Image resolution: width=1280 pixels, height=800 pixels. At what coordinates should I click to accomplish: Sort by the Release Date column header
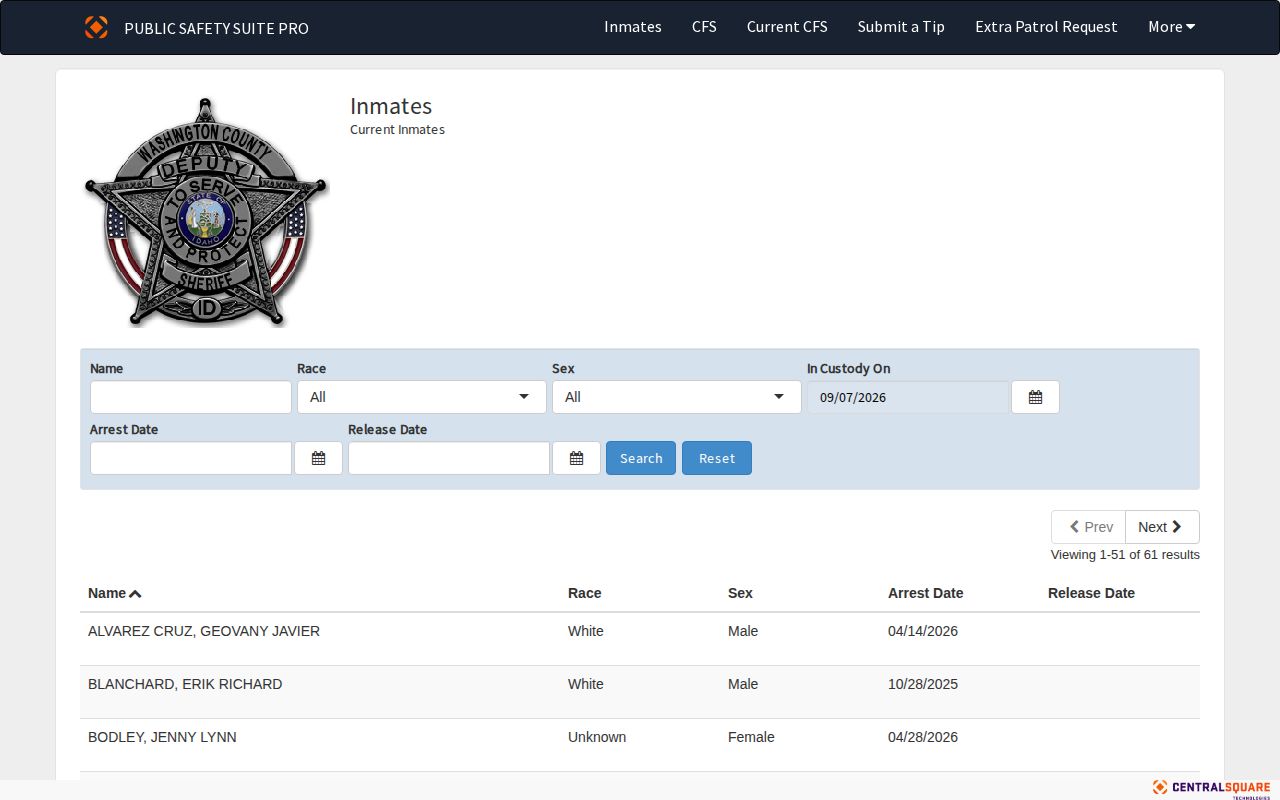coord(1091,593)
